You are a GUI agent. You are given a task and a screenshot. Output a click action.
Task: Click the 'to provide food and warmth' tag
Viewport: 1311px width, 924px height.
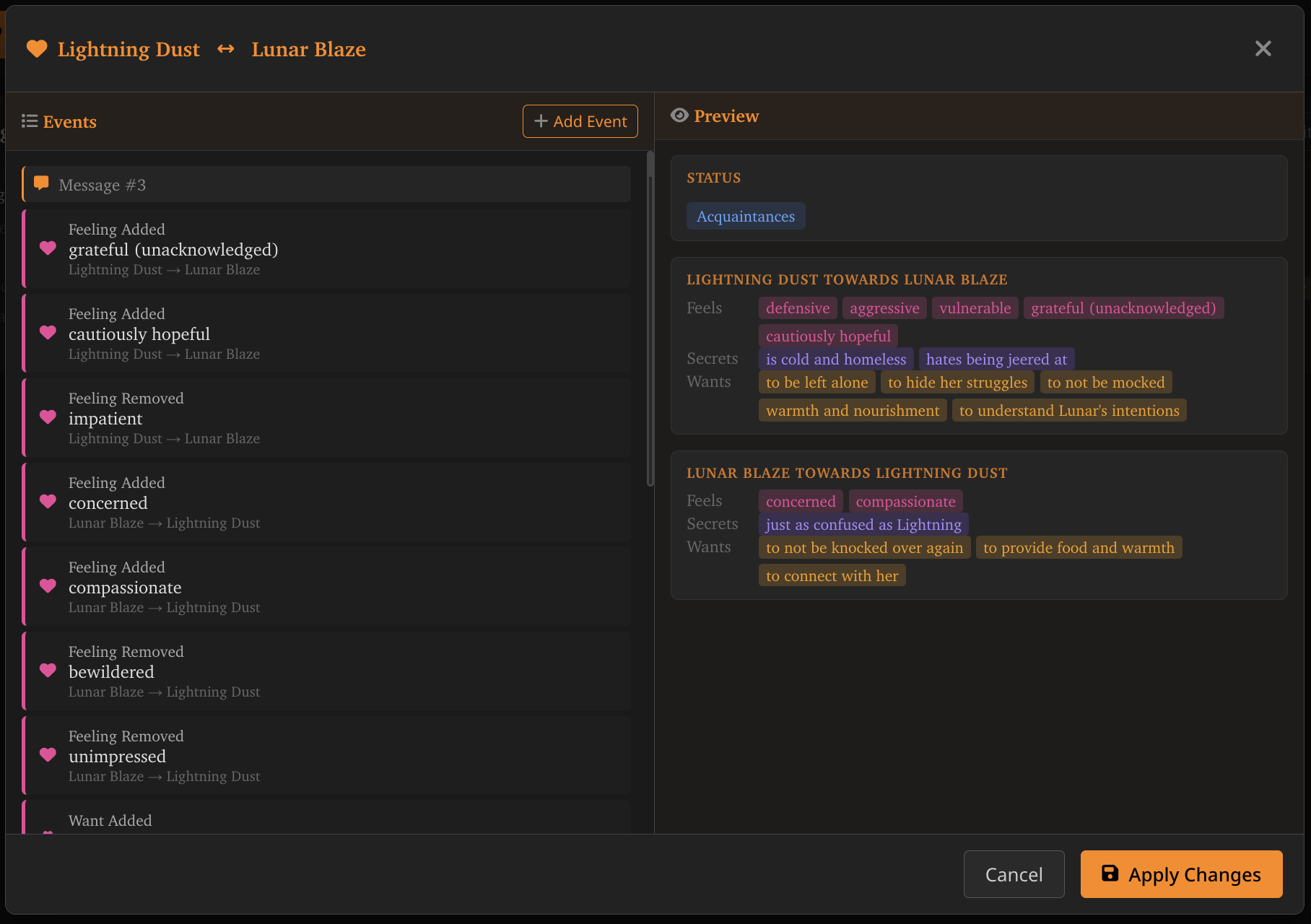pyautogui.click(x=1079, y=548)
